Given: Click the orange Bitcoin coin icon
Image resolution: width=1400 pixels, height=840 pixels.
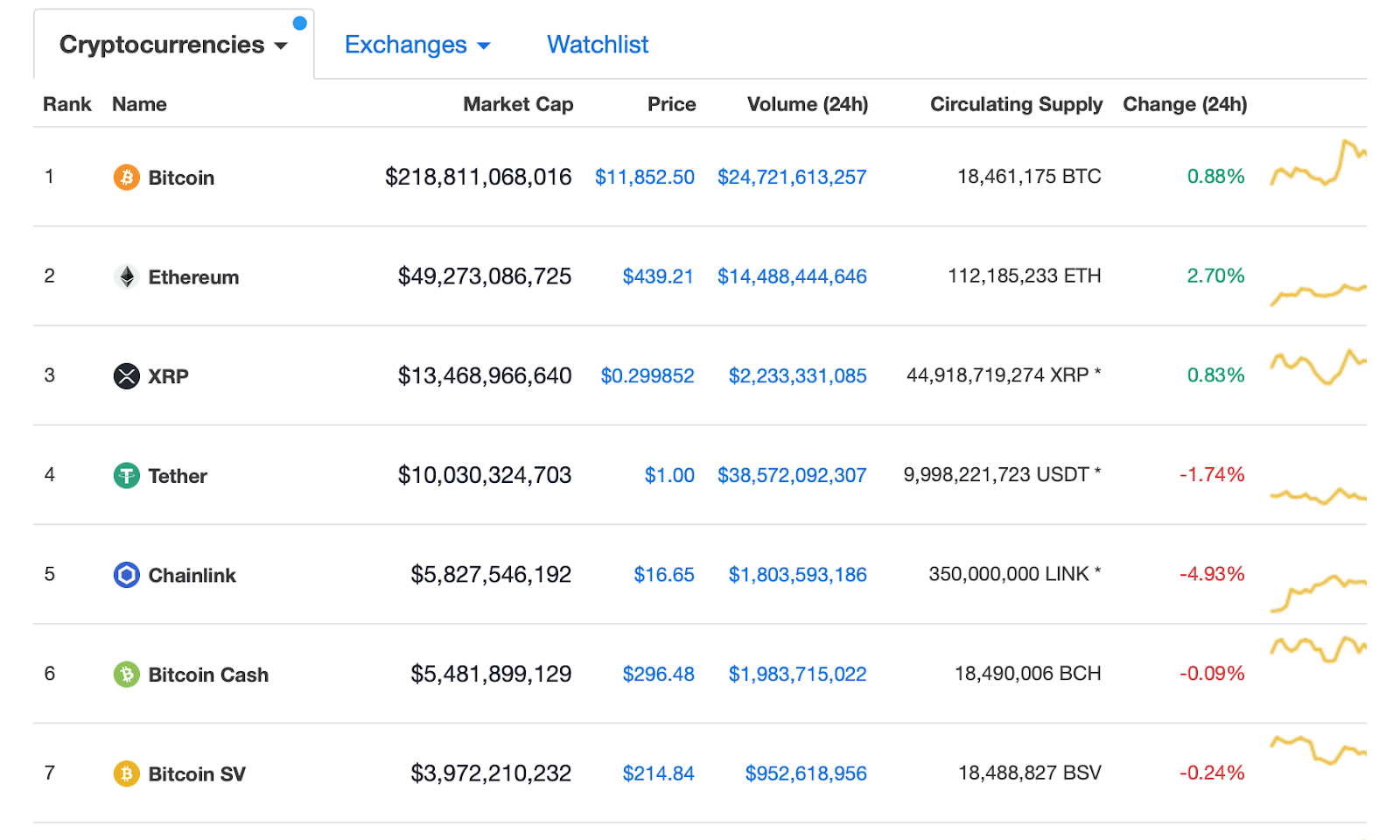Looking at the screenshot, I should [126, 178].
